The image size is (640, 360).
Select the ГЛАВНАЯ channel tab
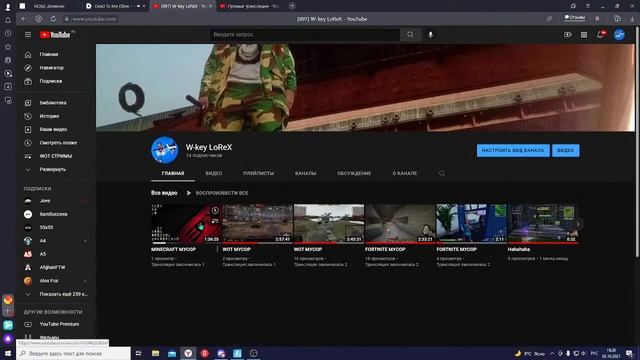pos(173,173)
